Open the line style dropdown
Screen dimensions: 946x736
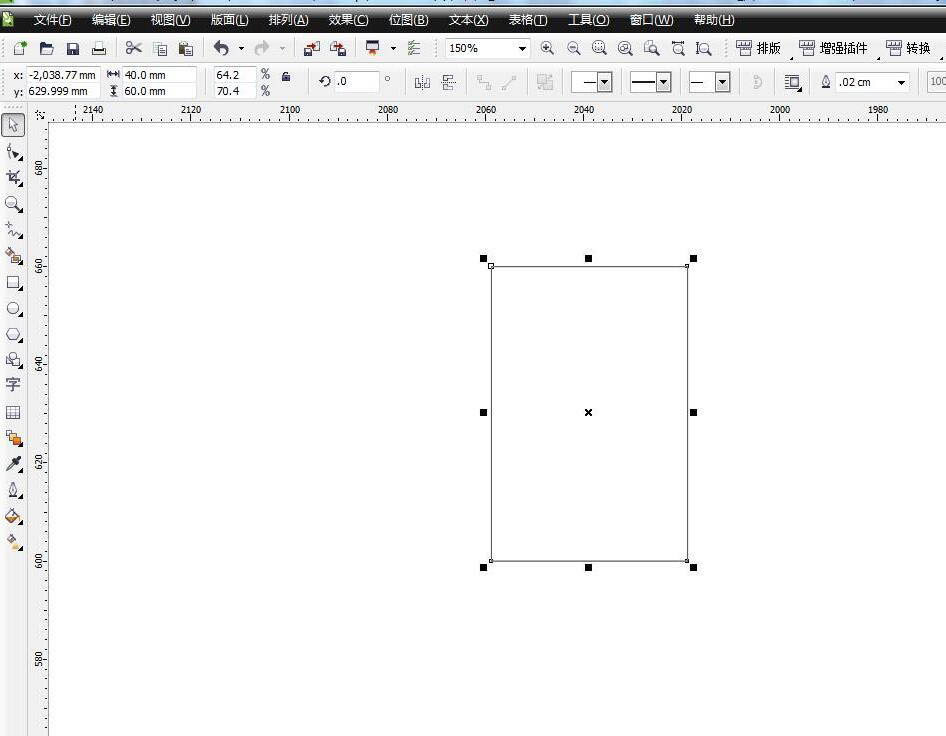tap(663, 82)
